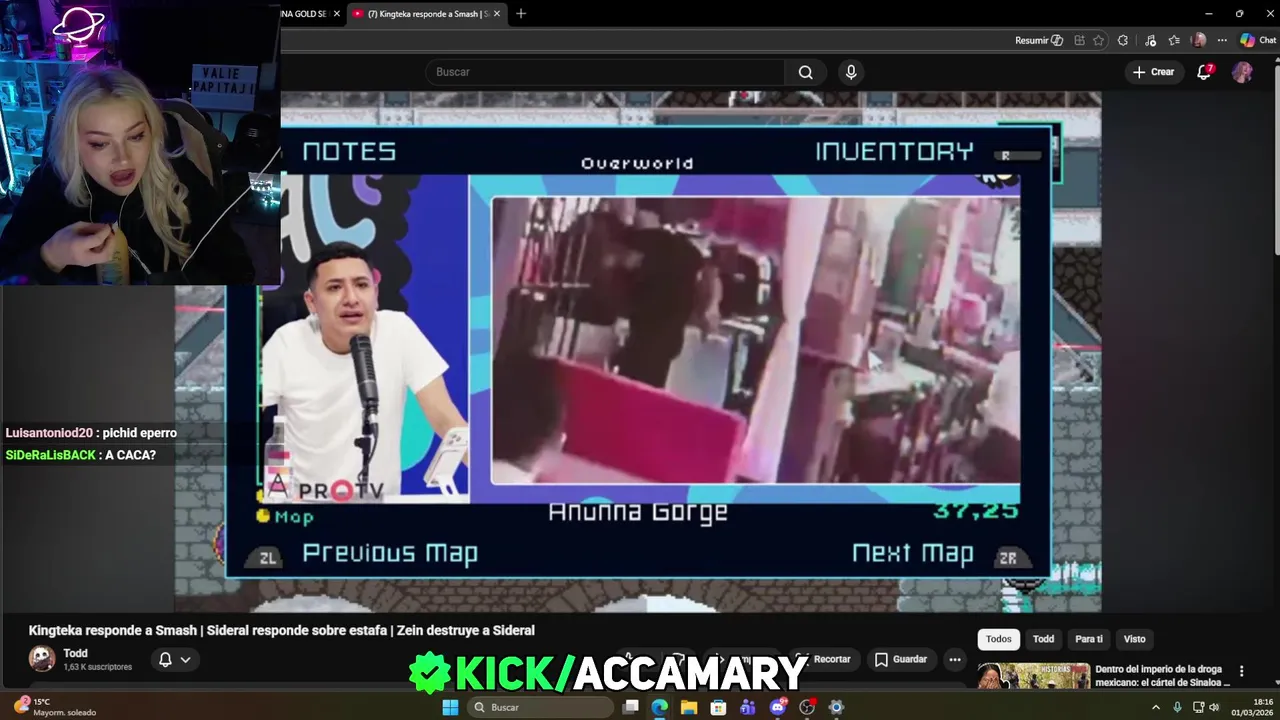Open Task View in taskbar
1280x720 pixels.
click(x=631, y=707)
